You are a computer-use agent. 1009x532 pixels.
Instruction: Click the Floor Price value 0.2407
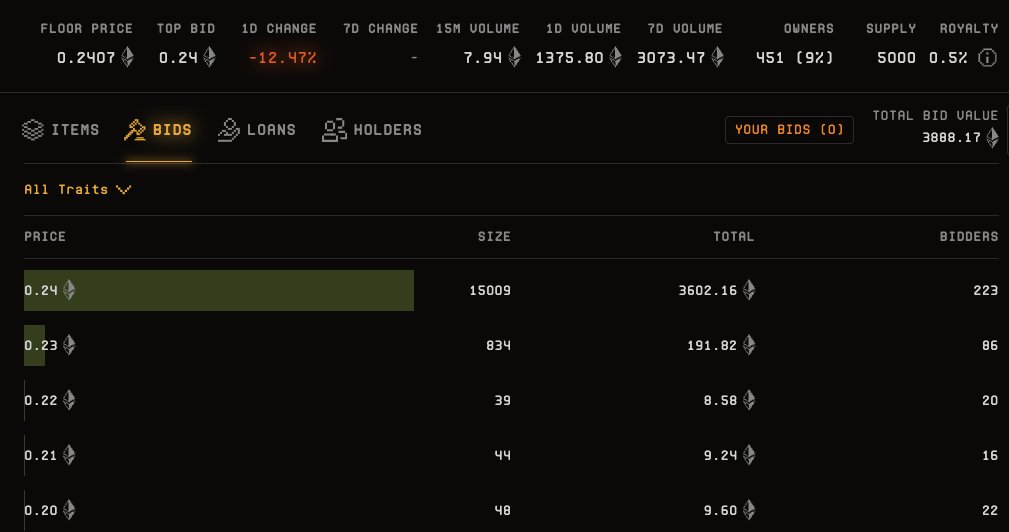click(x=86, y=58)
